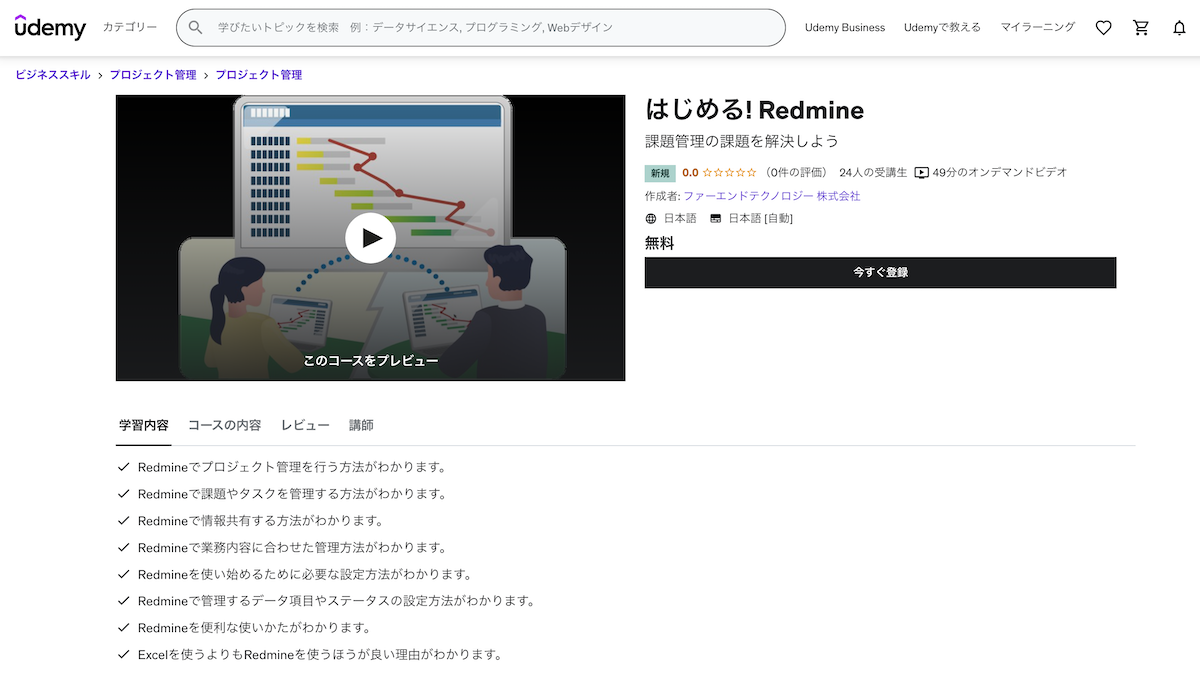Click the 今すぐ登録 button

pos(880,272)
